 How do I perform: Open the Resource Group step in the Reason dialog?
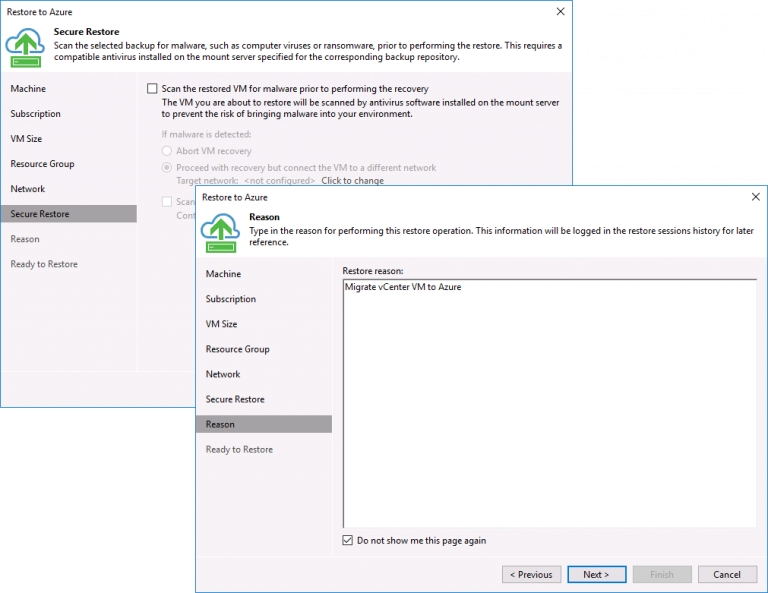(238, 349)
